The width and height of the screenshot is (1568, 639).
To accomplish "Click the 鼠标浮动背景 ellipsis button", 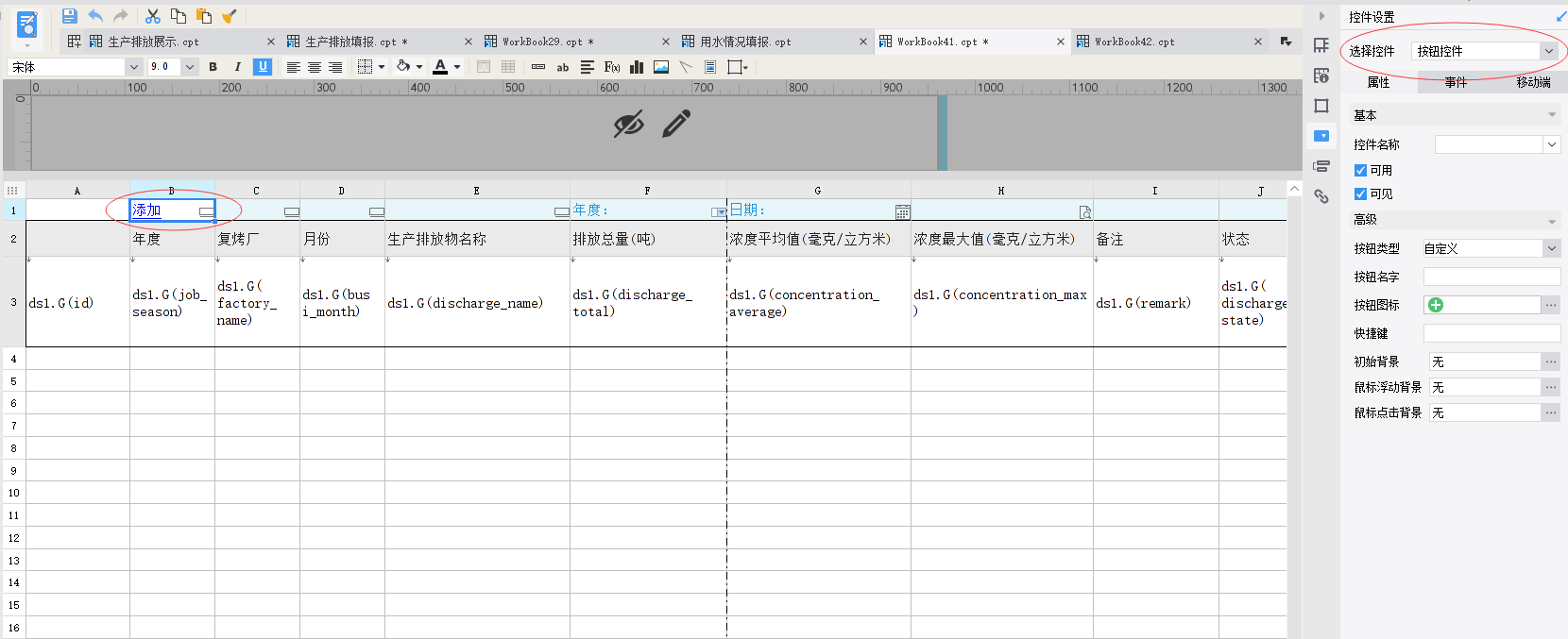I will (x=1551, y=387).
